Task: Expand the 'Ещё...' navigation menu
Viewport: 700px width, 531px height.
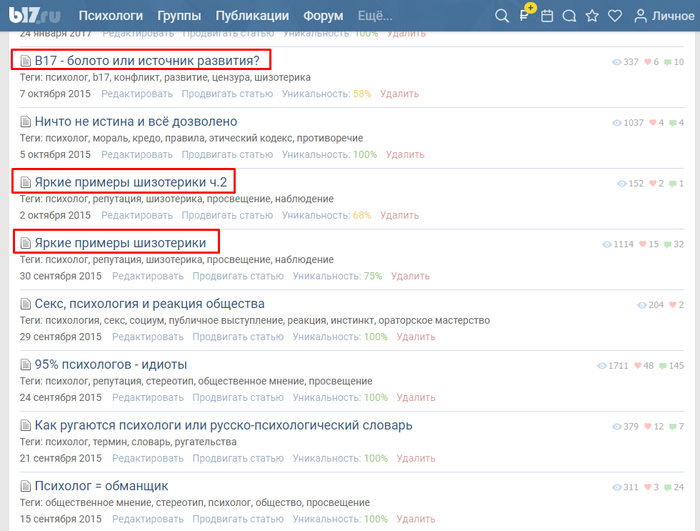Action: coord(374,16)
